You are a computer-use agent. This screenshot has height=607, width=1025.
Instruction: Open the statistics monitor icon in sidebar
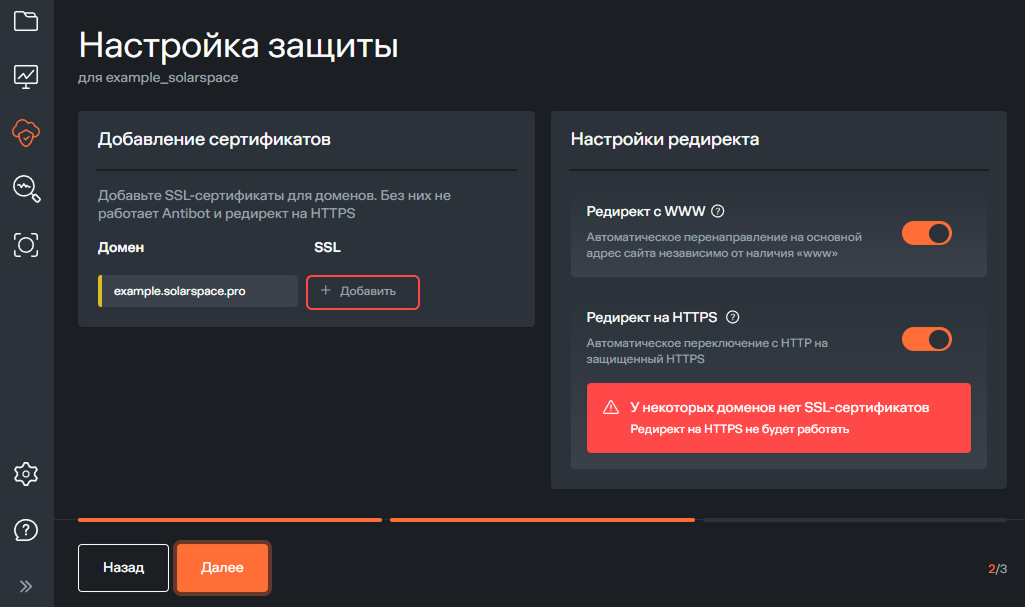click(26, 76)
